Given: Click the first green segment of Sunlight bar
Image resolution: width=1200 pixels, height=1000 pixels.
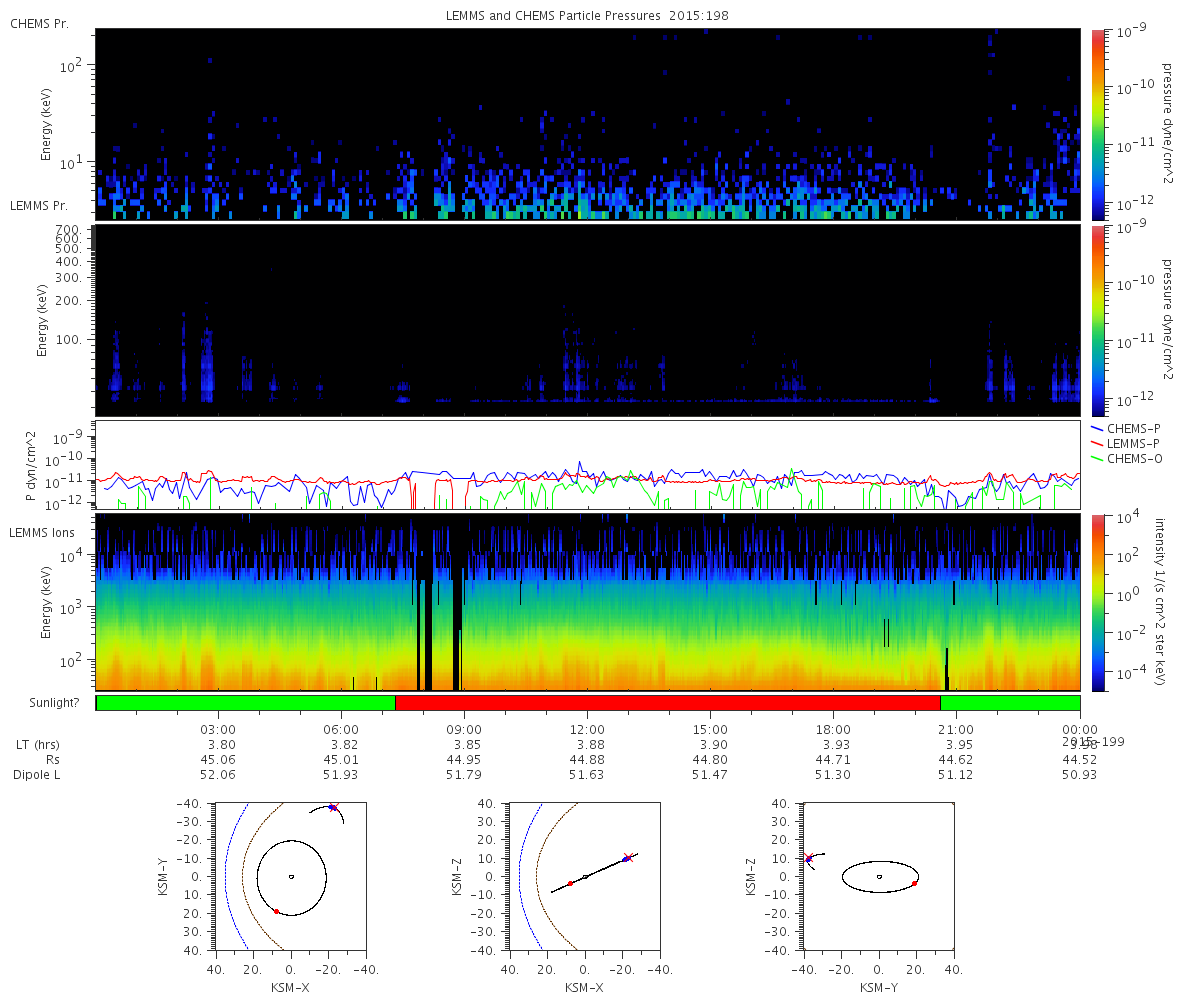Looking at the screenshot, I should click(246, 703).
